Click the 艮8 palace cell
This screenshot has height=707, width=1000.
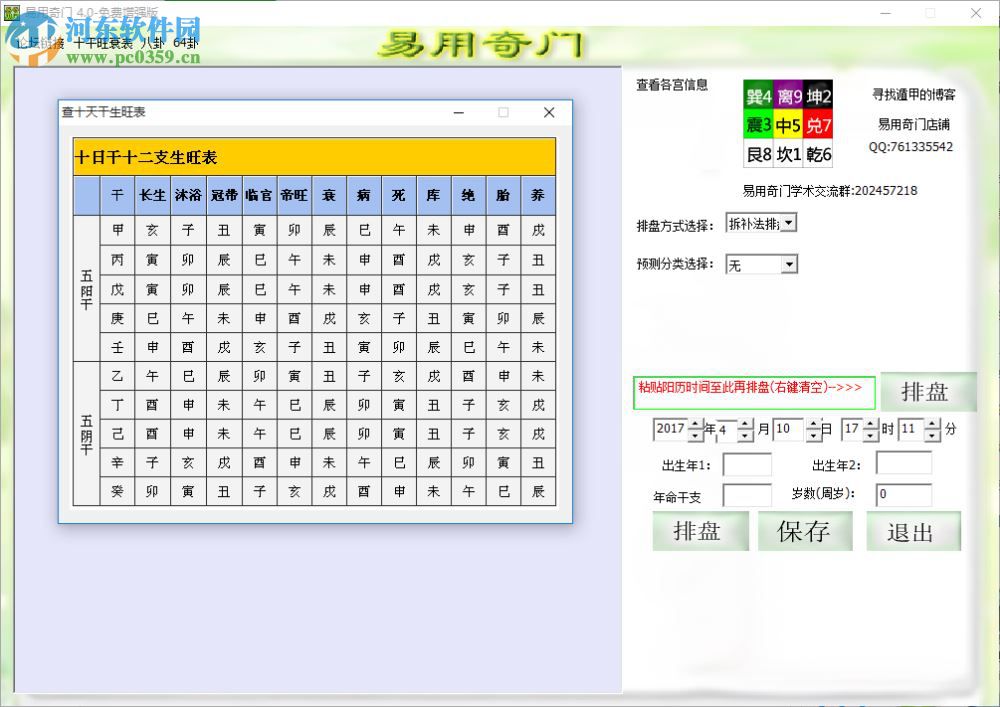(x=756, y=153)
